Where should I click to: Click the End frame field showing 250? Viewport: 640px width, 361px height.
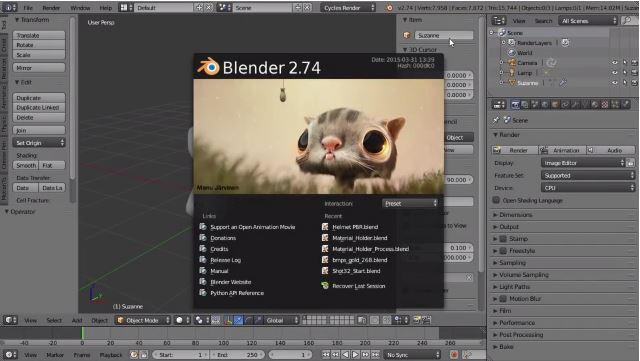238,355
